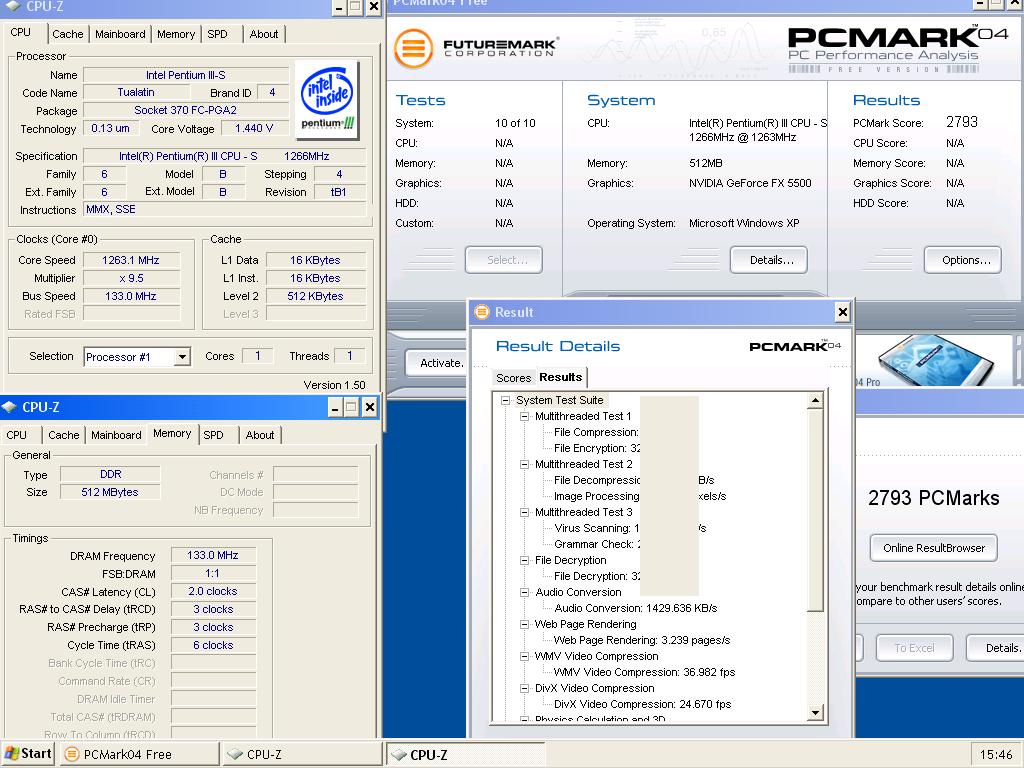Click Details button beside To Excel
Screen dimensions: 1024x768
point(995,648)
